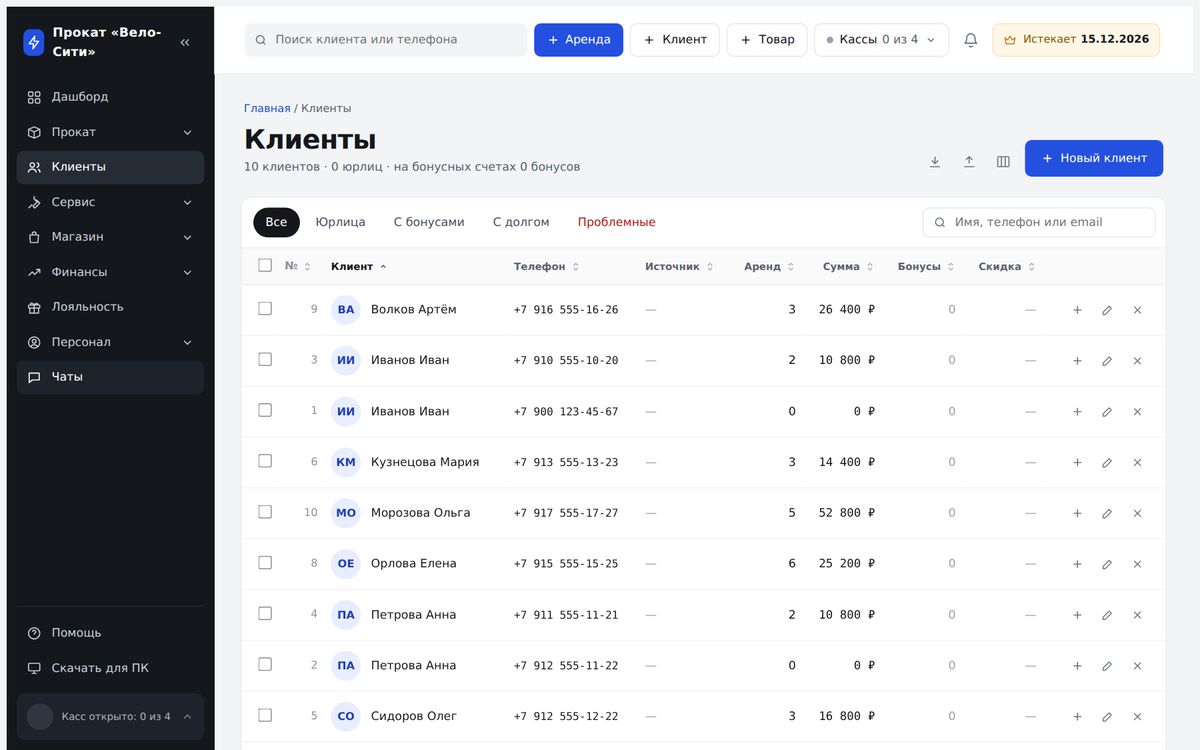Click the МО avatar of Морозова Ольга
Image resolution: width=1200 pixels, height=750 pixels.
pos(346,513)
